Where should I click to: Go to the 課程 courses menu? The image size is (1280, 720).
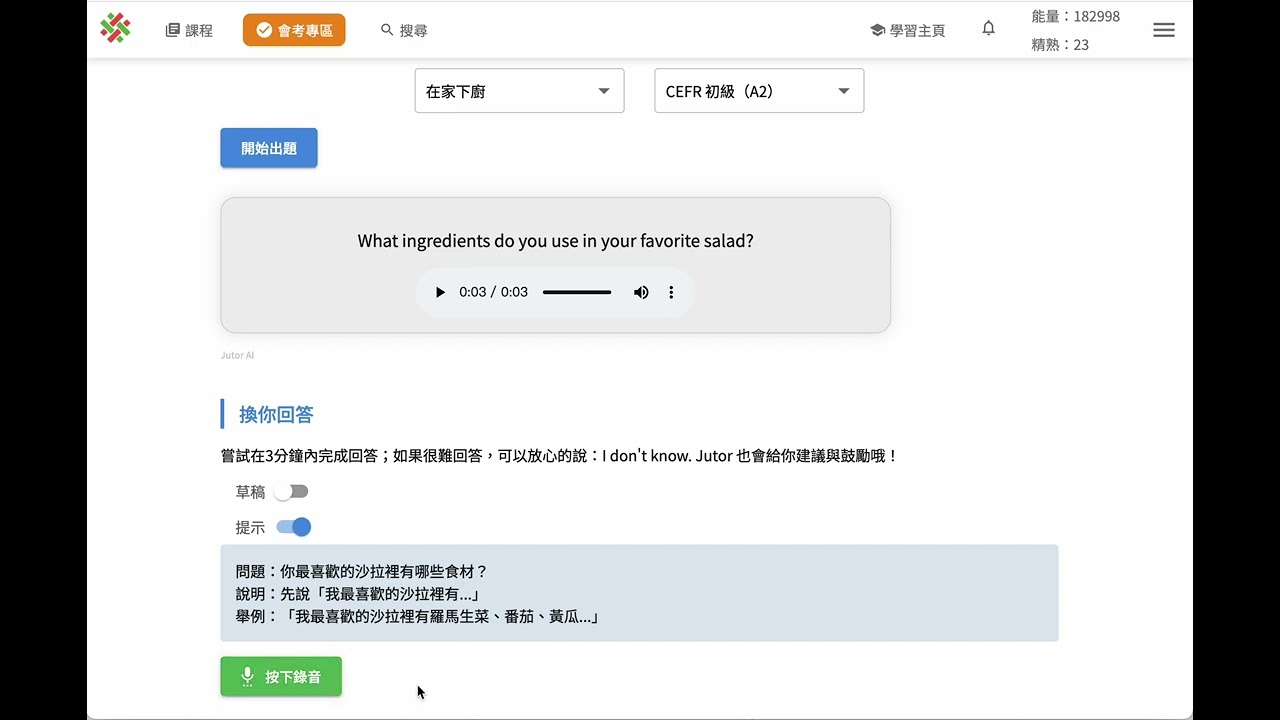(189, 30)
